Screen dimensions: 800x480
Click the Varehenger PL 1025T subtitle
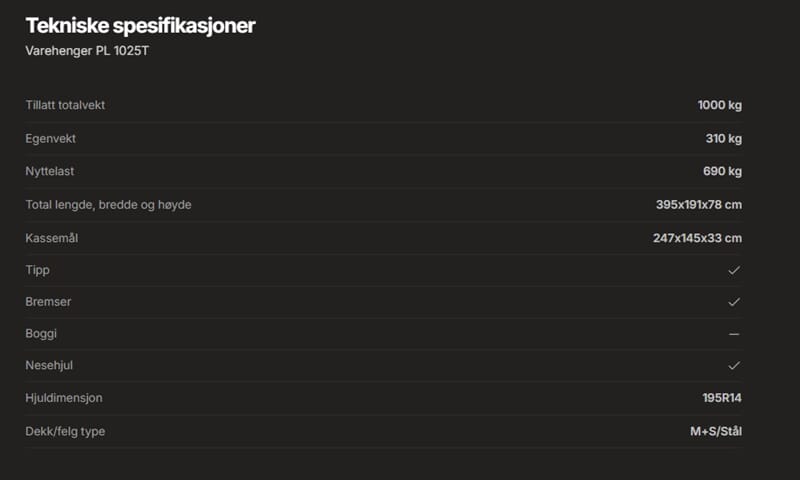86,50
